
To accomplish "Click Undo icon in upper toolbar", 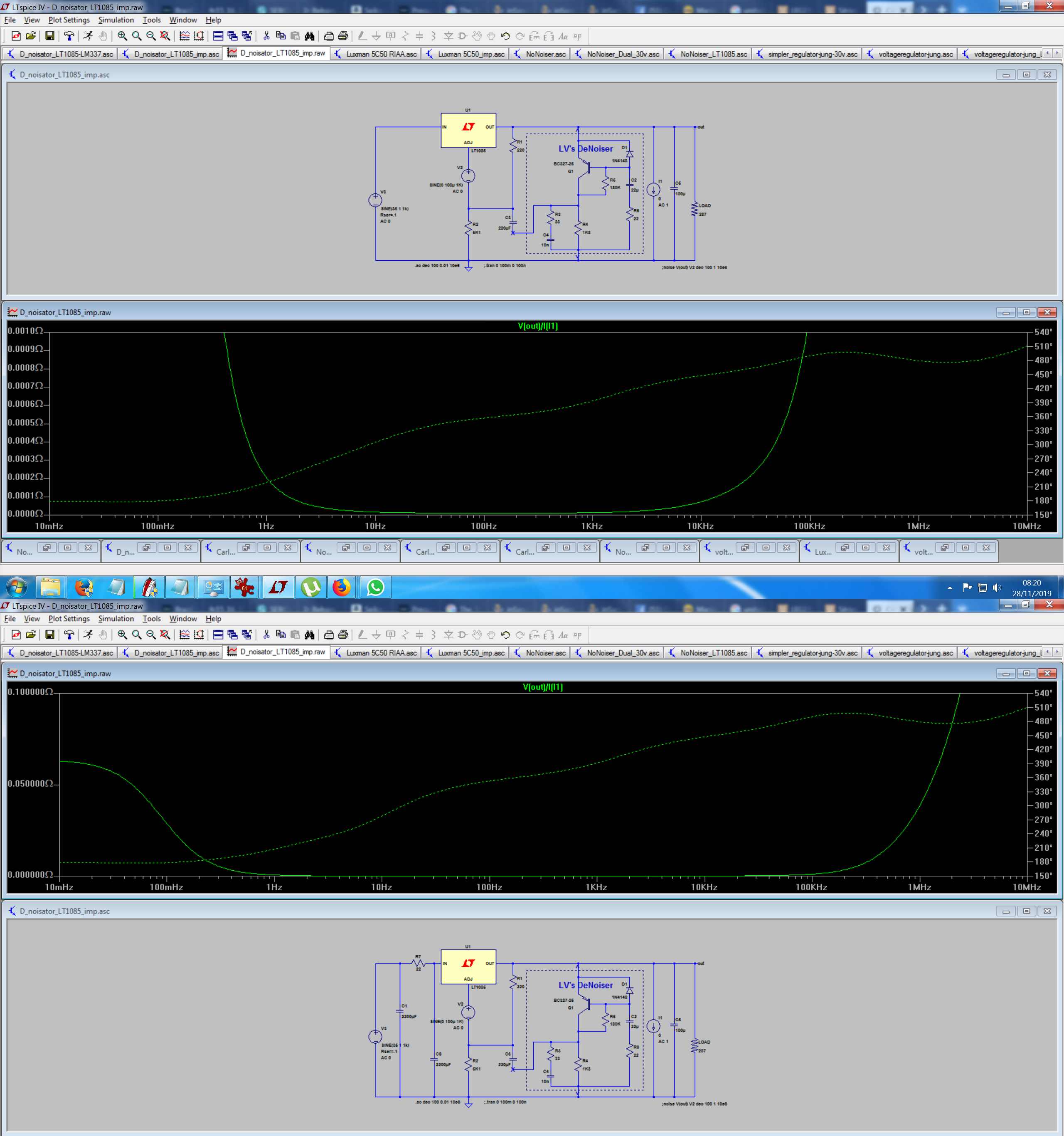I will [x=505, y=36].
